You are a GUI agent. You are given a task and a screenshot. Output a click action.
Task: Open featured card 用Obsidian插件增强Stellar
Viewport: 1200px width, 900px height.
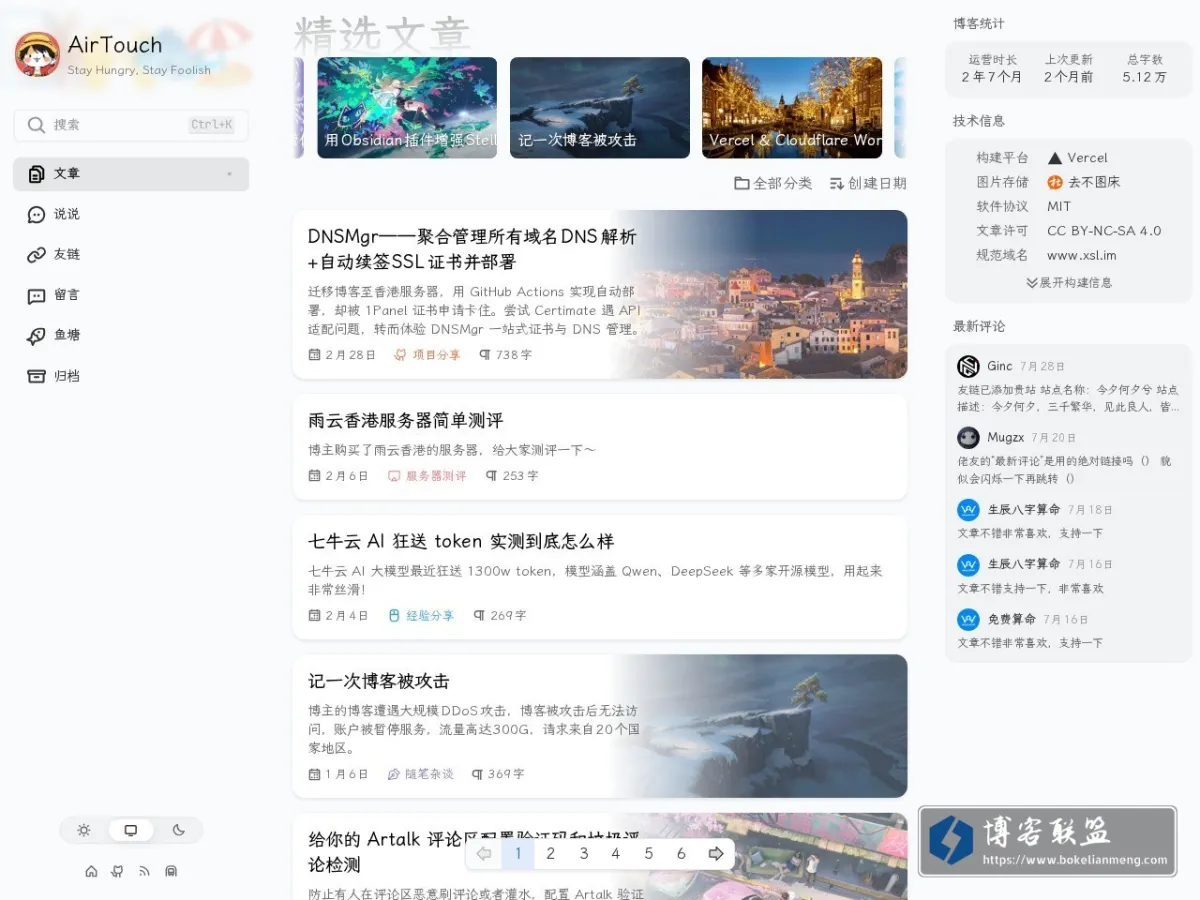pyautogui.click(x=407, y=107)
